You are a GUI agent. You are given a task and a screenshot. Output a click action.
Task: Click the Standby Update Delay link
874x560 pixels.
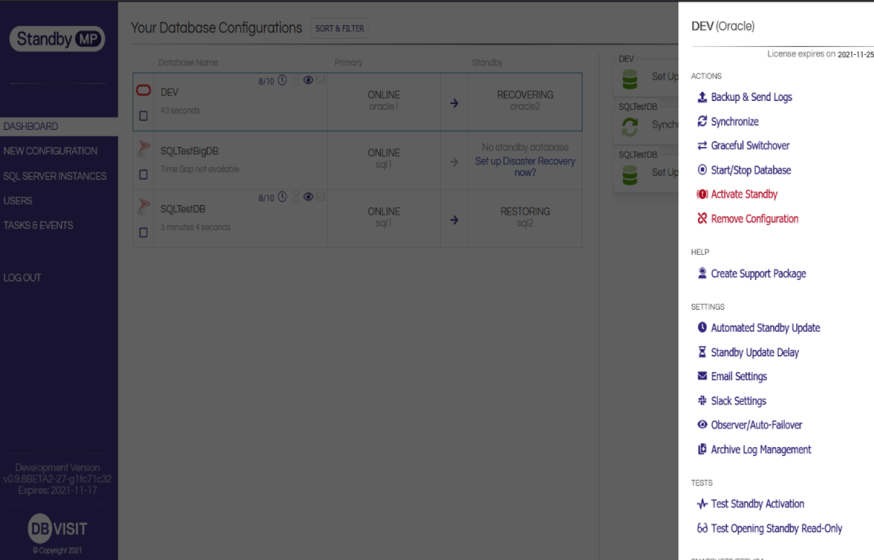tap(755, 352)
